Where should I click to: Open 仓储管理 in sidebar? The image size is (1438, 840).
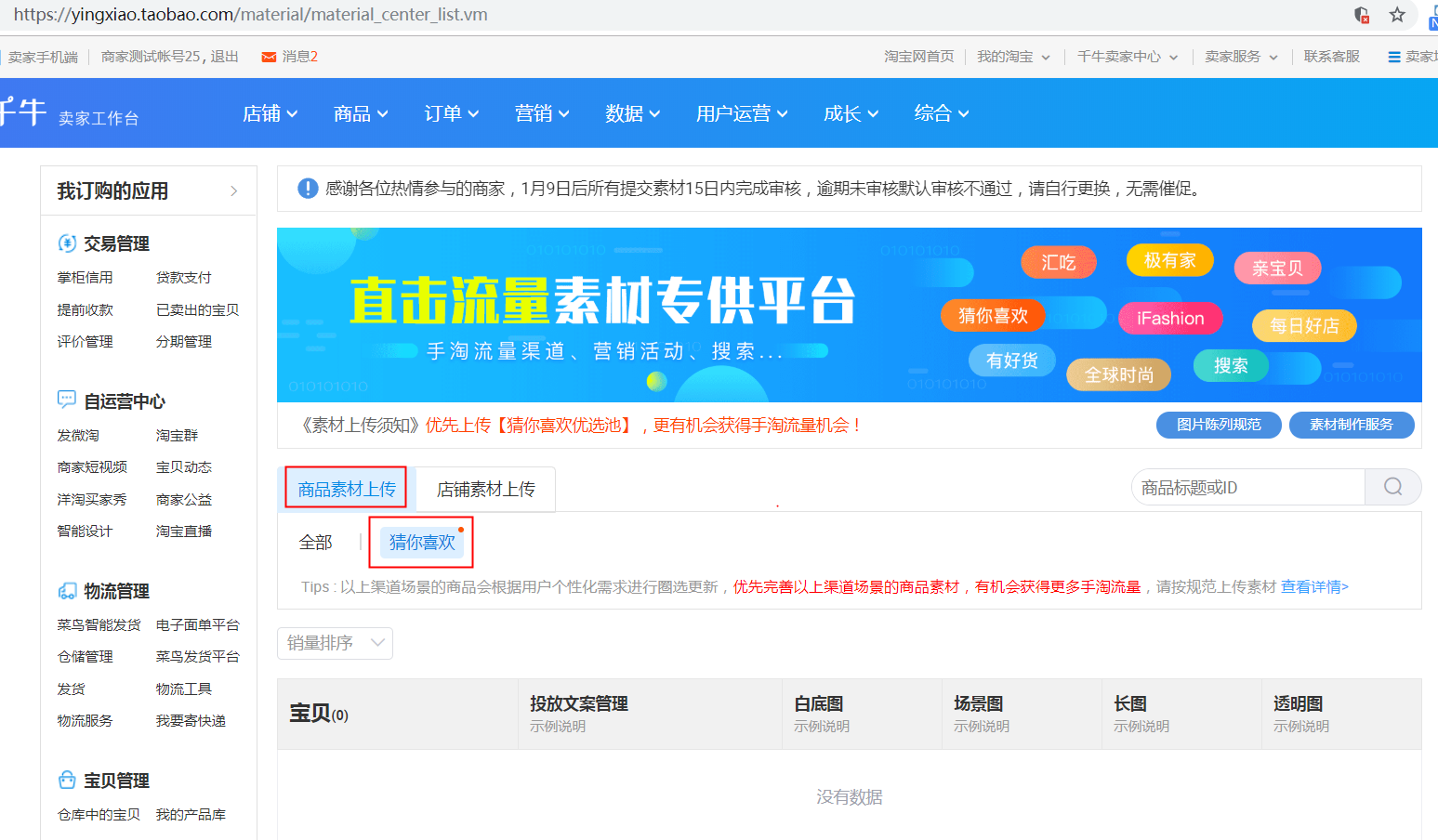click(x=85, y=657)
